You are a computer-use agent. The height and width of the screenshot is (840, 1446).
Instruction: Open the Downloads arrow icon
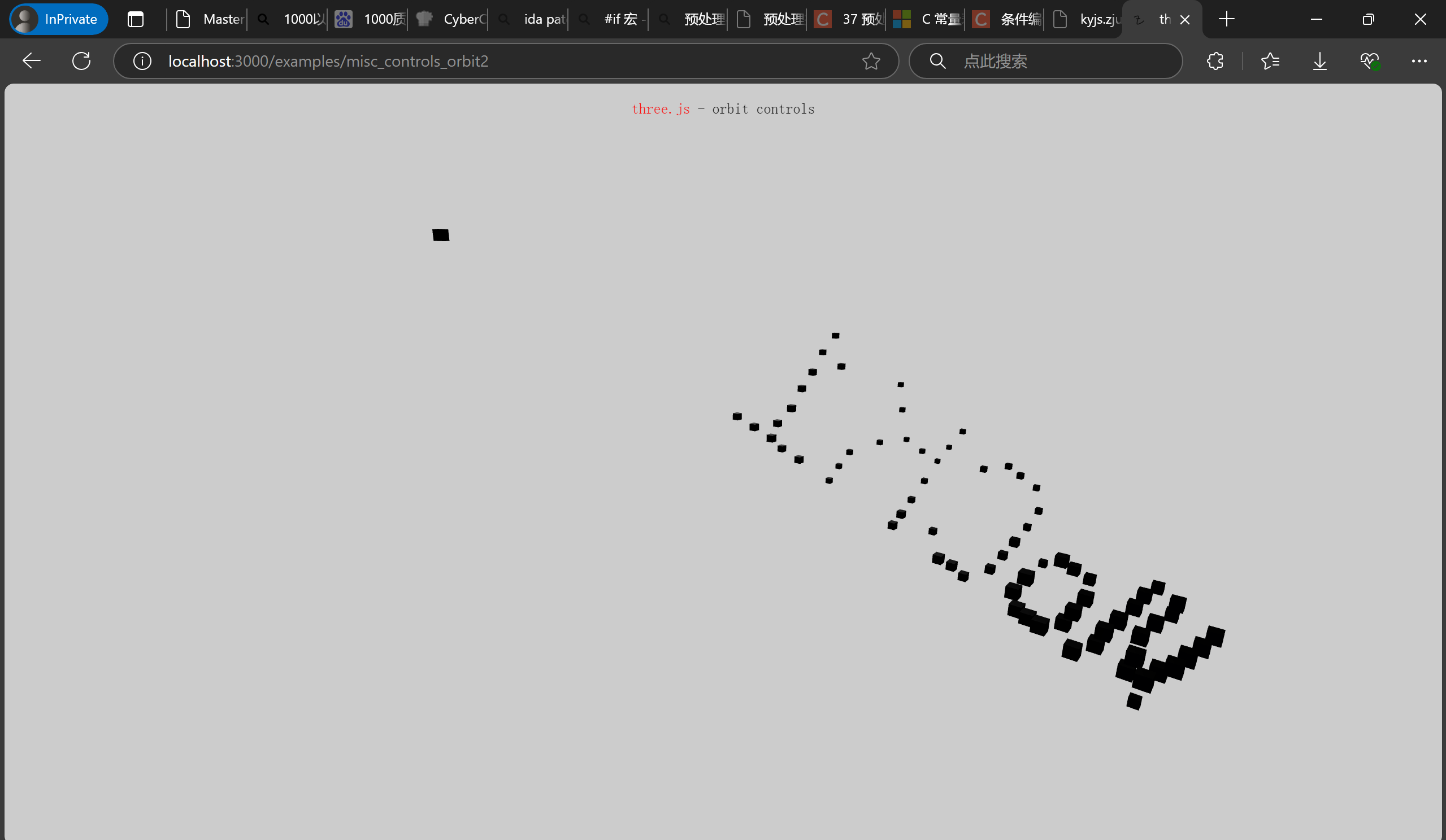(1320, 61)
